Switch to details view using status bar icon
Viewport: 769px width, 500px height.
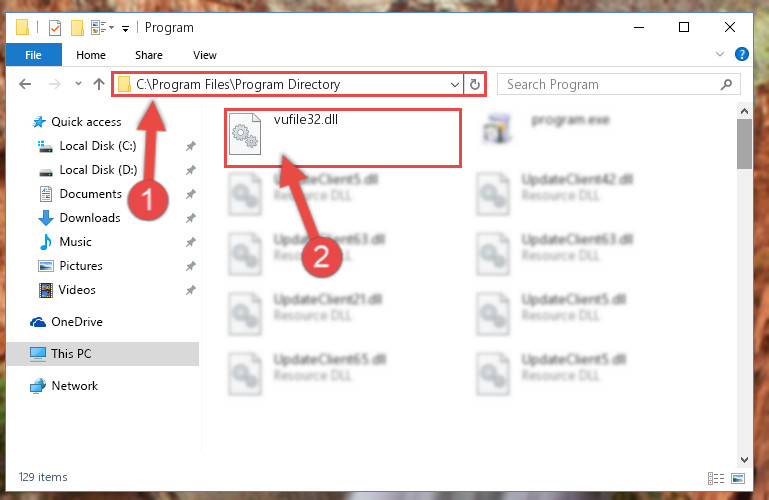(x=716, y=478)
